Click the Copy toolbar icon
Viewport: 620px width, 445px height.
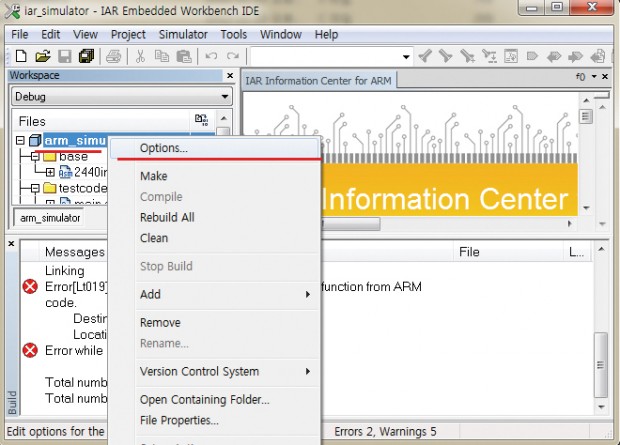[x=162, y=56]
